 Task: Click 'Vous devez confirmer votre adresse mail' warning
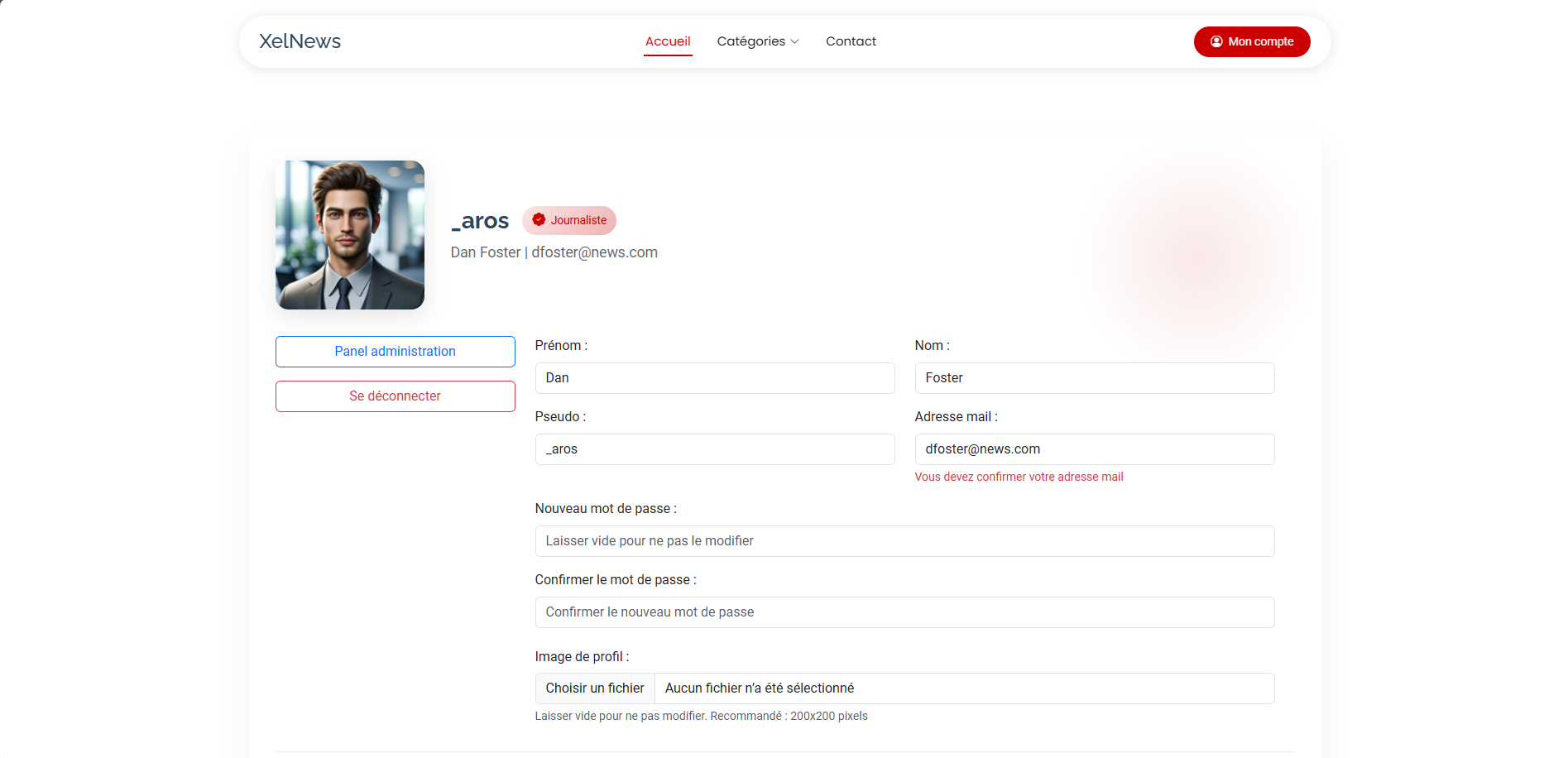[1019, 477]
